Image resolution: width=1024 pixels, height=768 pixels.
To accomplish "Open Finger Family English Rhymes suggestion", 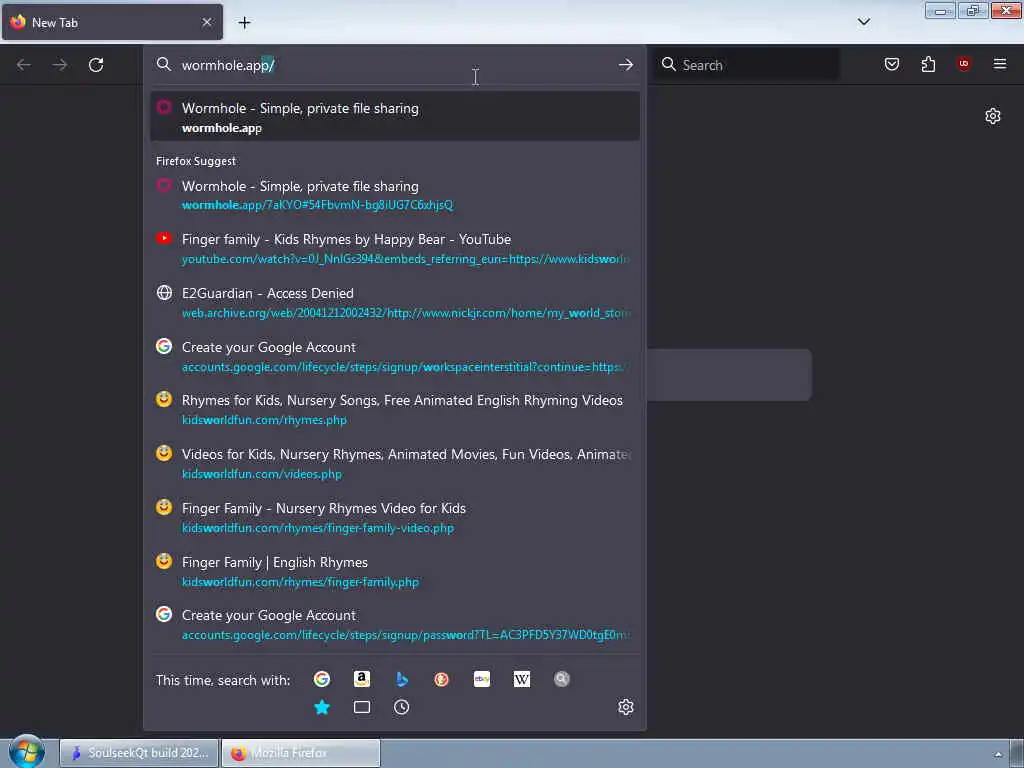I will pos(394,571).
